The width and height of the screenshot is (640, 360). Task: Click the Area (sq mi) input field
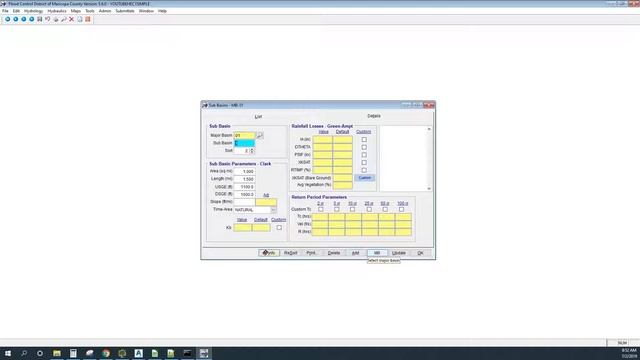[x=244, y=171]
